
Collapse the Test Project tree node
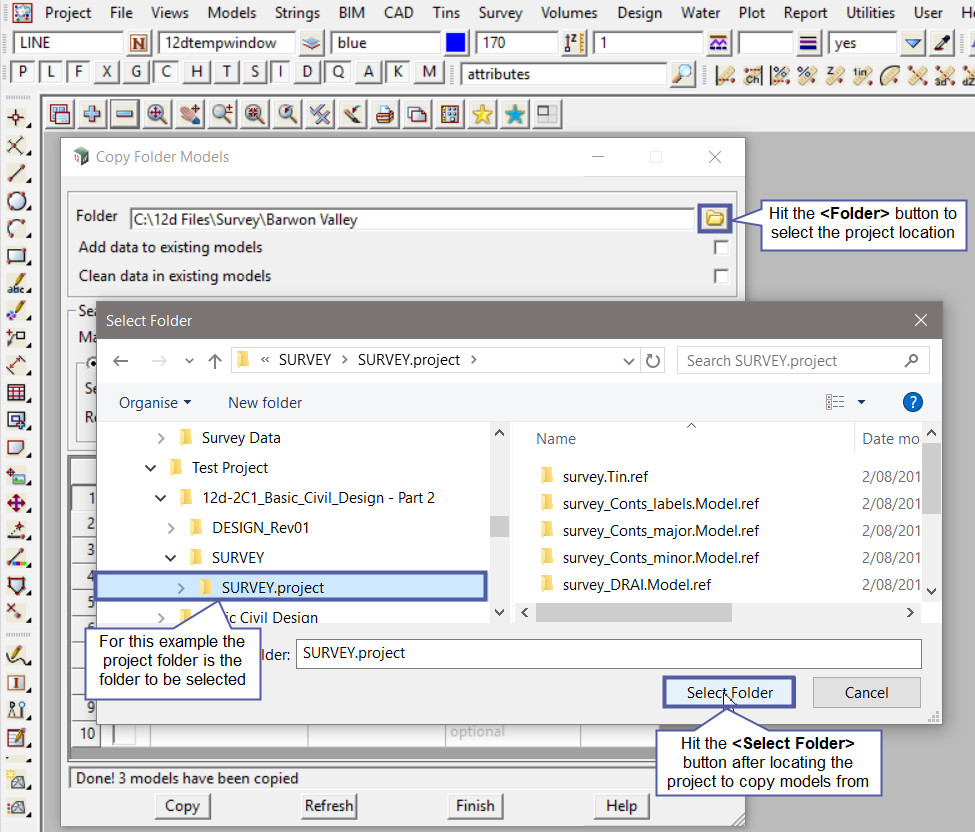[x=151, y=468]
